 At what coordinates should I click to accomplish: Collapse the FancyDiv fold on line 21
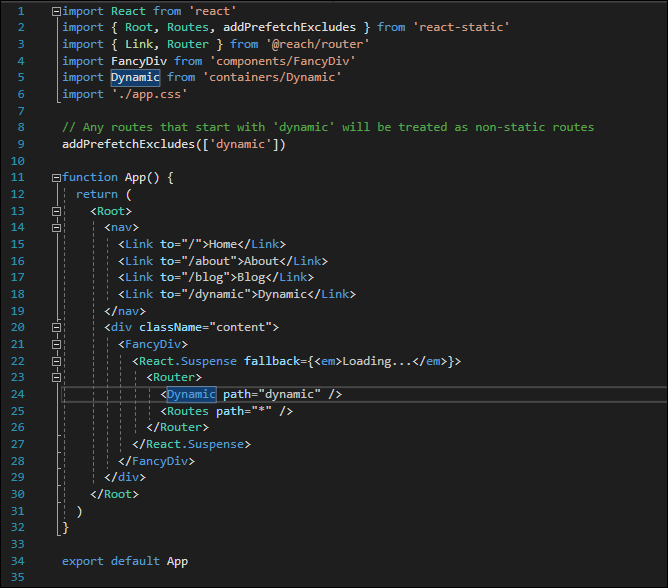coord(56,344)
